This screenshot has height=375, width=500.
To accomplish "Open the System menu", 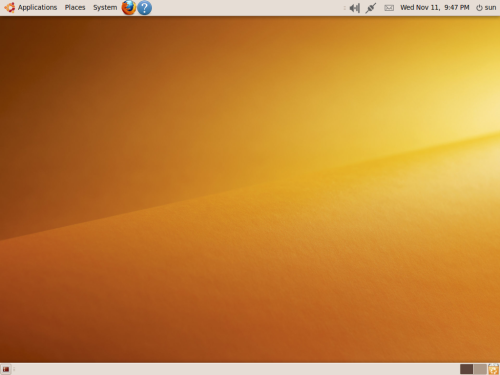I will 105,7.
